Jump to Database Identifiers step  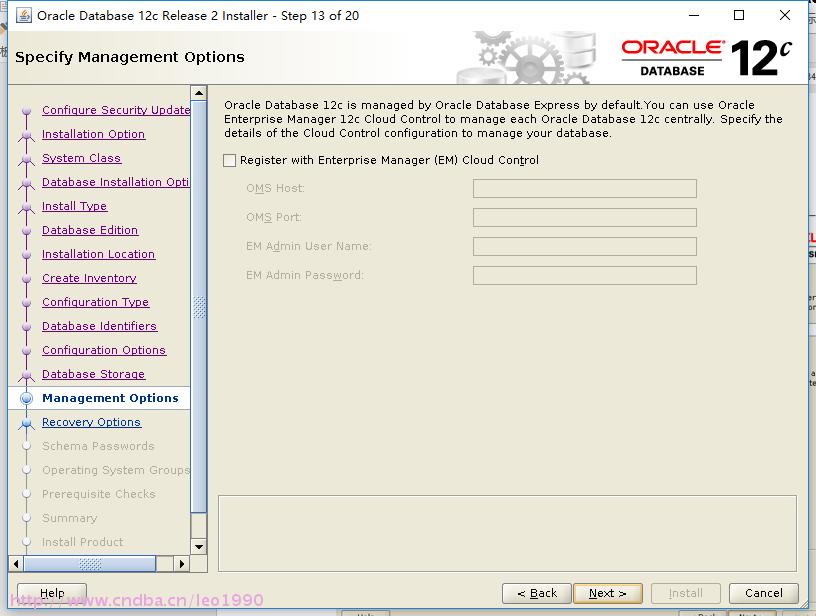click(x=99, y=326)
